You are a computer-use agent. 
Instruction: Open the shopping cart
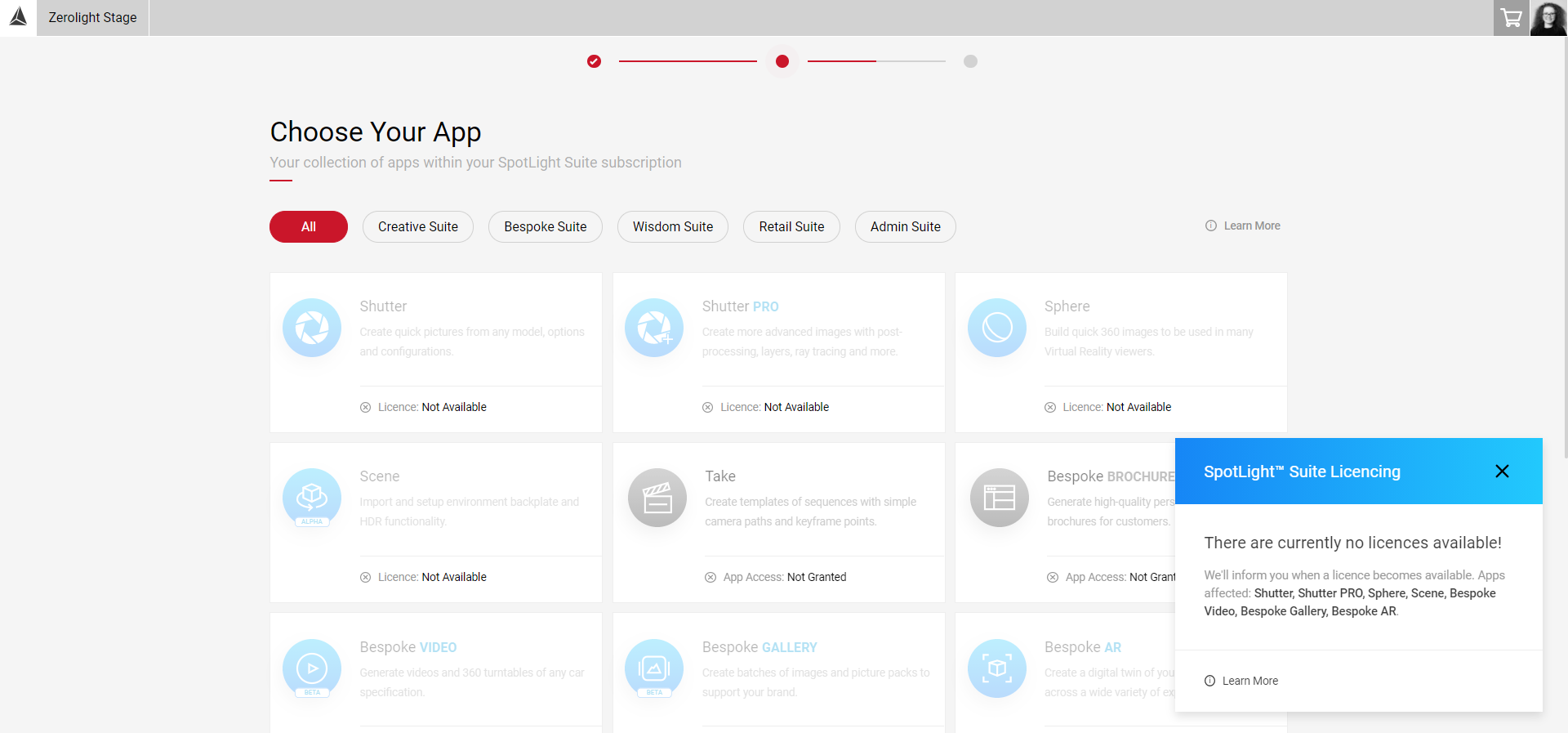click(x=1512, y=18)
